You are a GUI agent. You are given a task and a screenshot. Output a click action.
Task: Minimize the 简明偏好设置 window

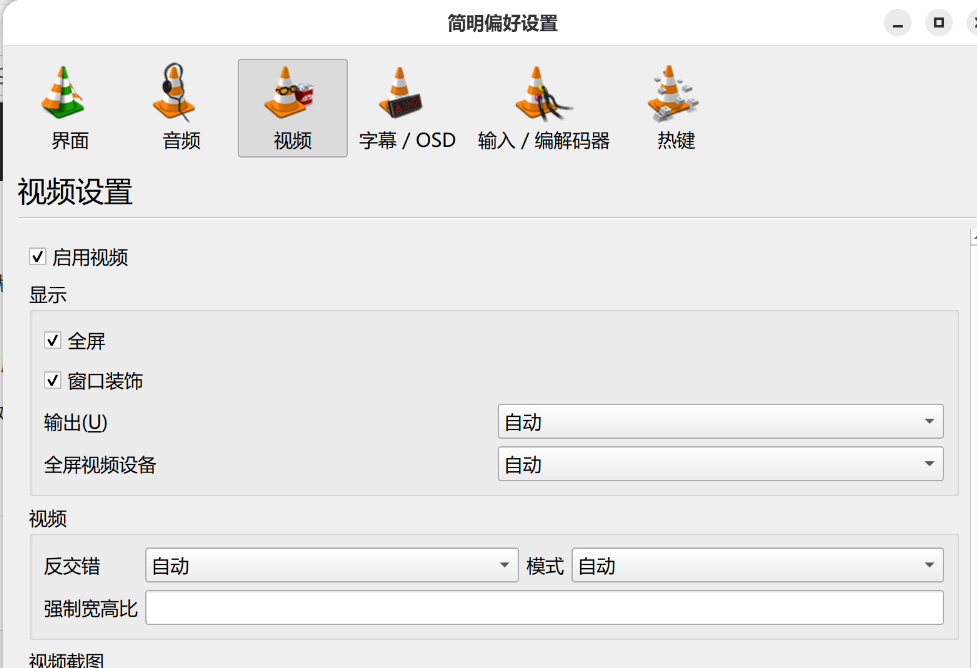[897, 23]
